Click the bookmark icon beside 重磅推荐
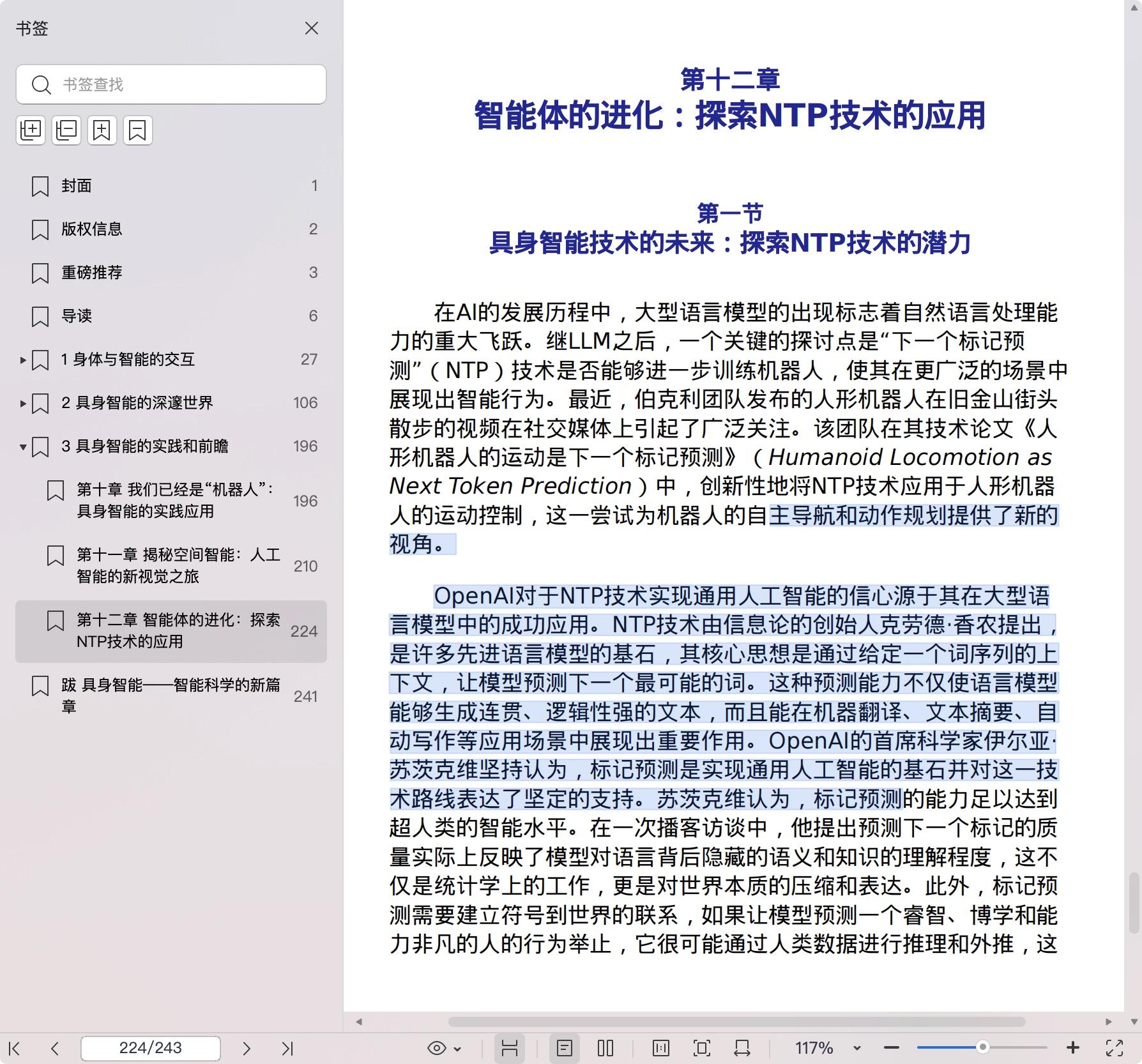1142x1064 pixels. pos(40,273)
